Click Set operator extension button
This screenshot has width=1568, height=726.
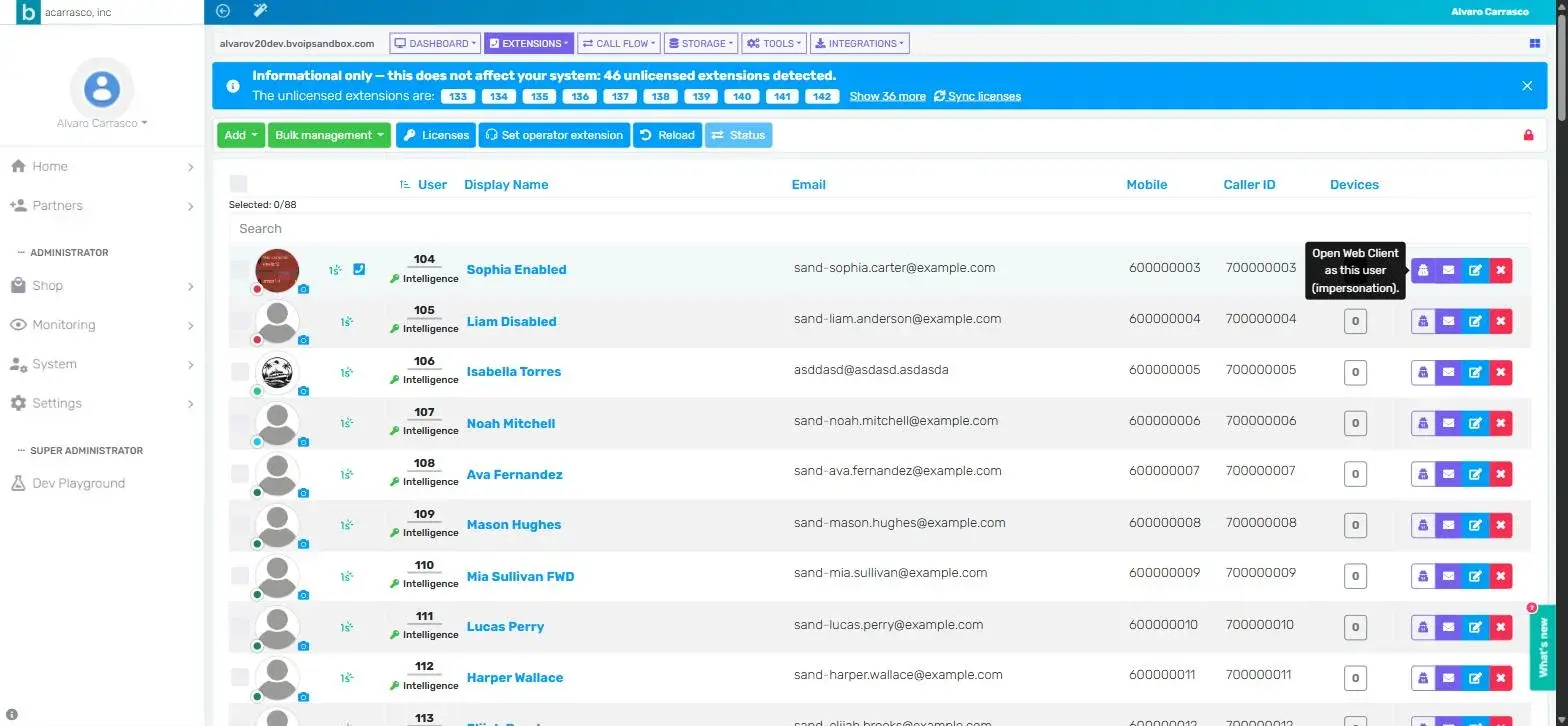pyautogui.click(x=554, y=135)
